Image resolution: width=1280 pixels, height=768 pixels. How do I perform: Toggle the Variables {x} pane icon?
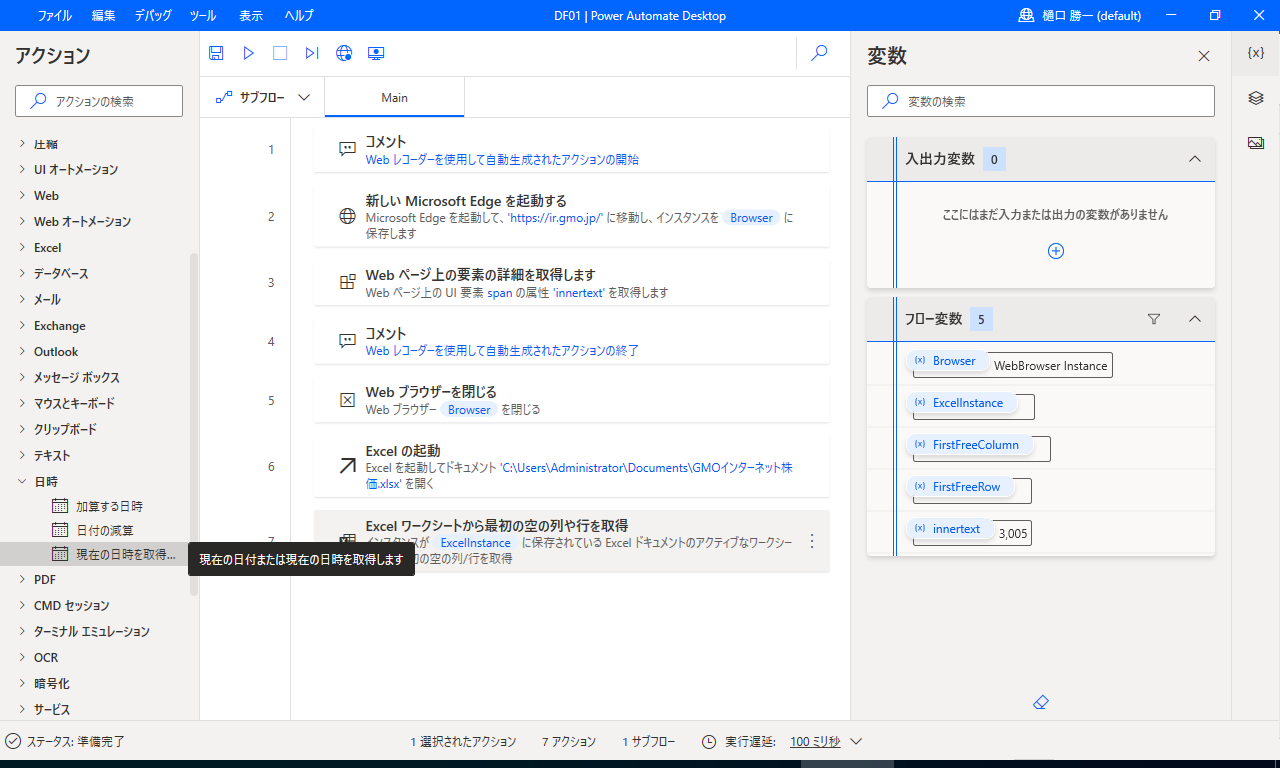(x=1256, y=53)
